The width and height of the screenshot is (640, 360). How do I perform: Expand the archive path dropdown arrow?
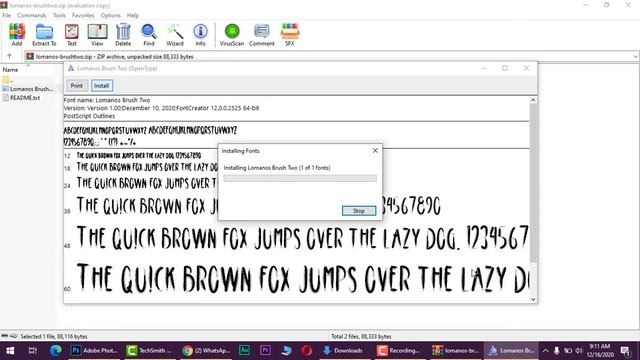coord(636,57)
